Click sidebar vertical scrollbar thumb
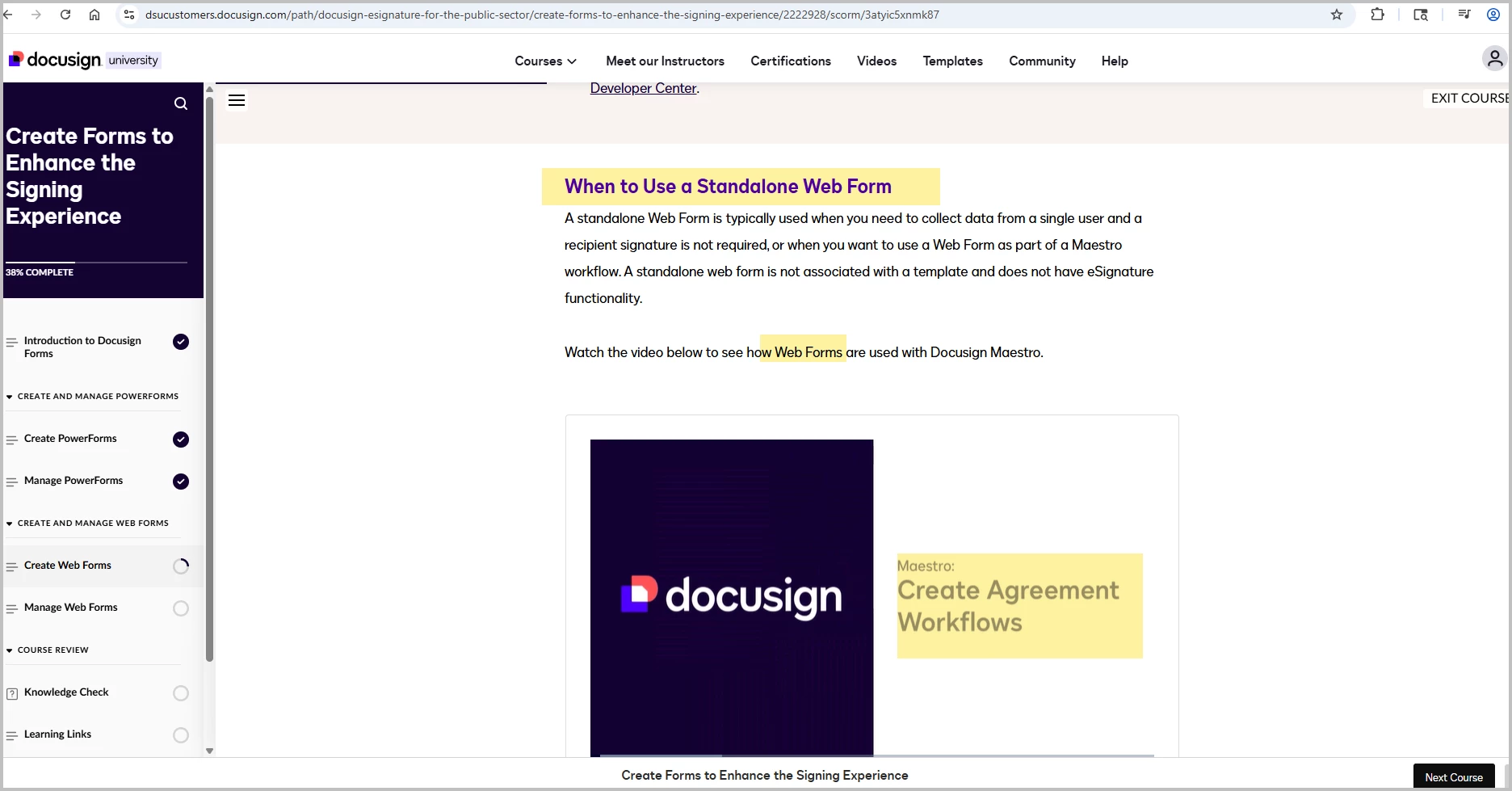 tap(209, 380)
